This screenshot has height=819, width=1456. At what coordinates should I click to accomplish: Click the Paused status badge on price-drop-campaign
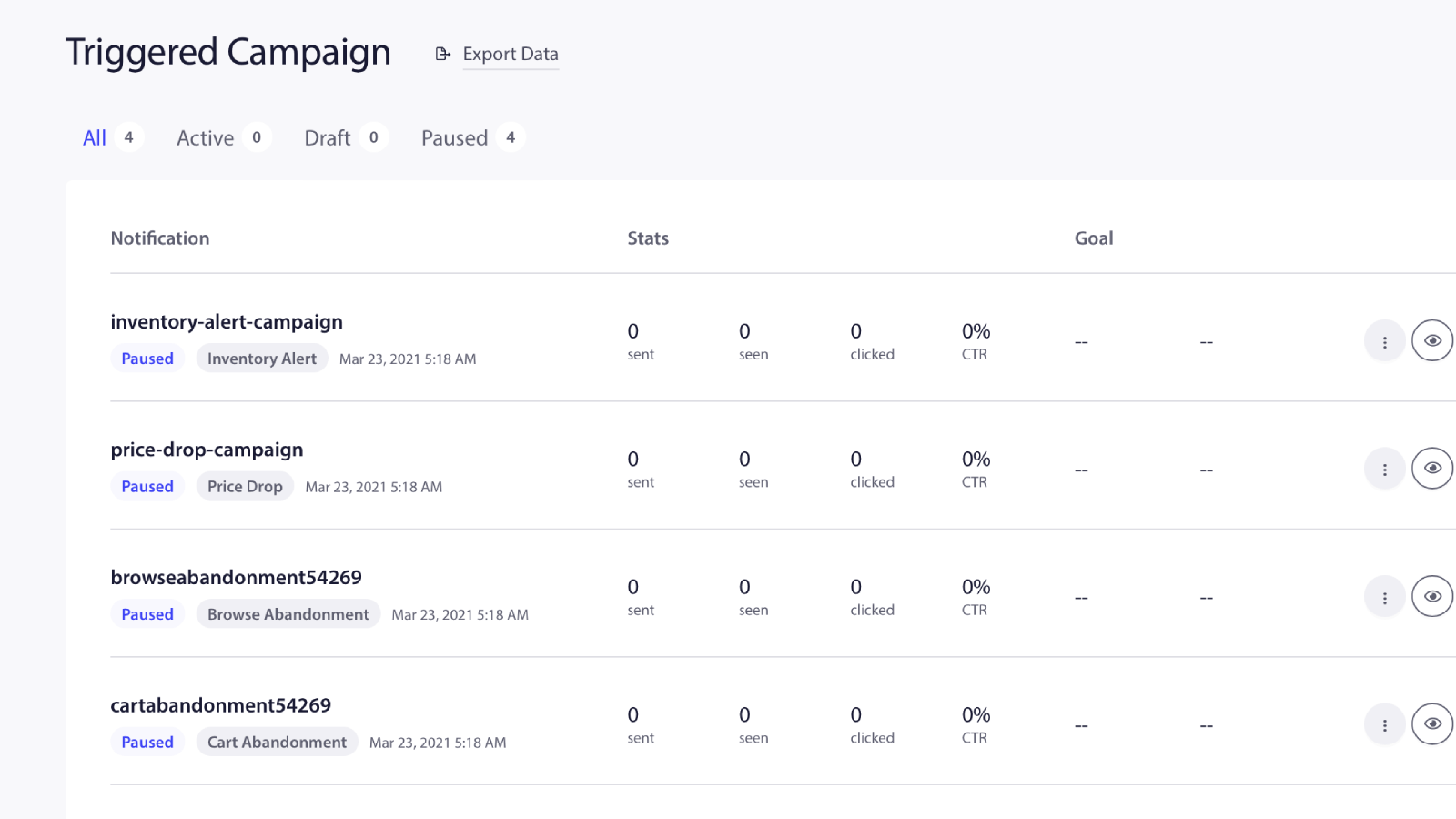coord(147,487)
